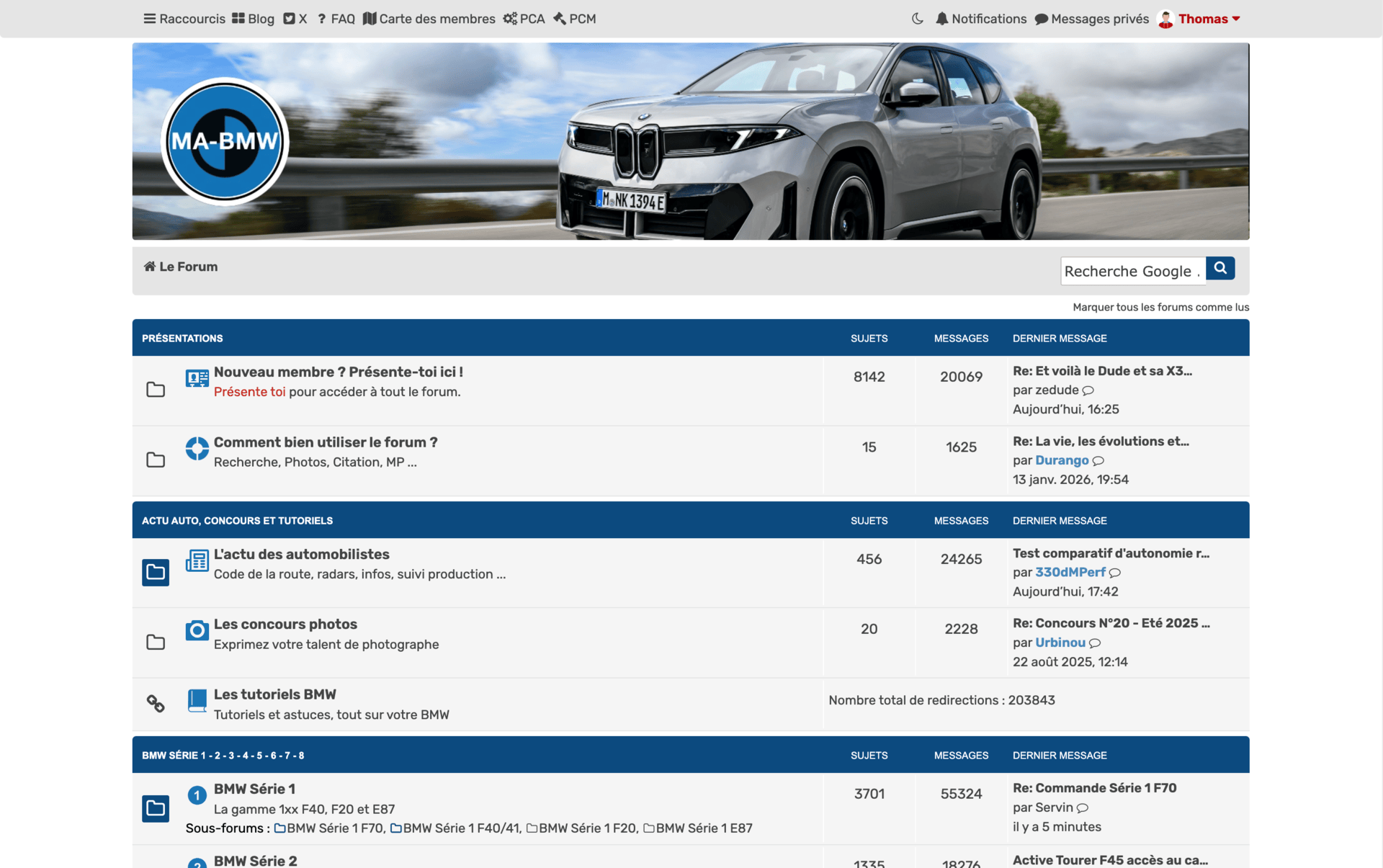1383x868 pixels.
Task: Open the Raccourcis hamburger menu
Action: click(x=184, y=19)
